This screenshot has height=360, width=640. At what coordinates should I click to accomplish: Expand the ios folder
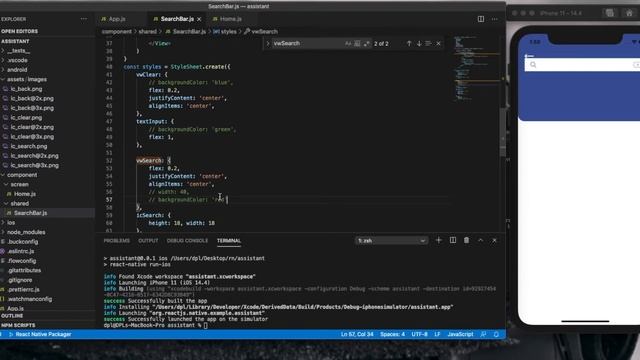click(11, 222)
